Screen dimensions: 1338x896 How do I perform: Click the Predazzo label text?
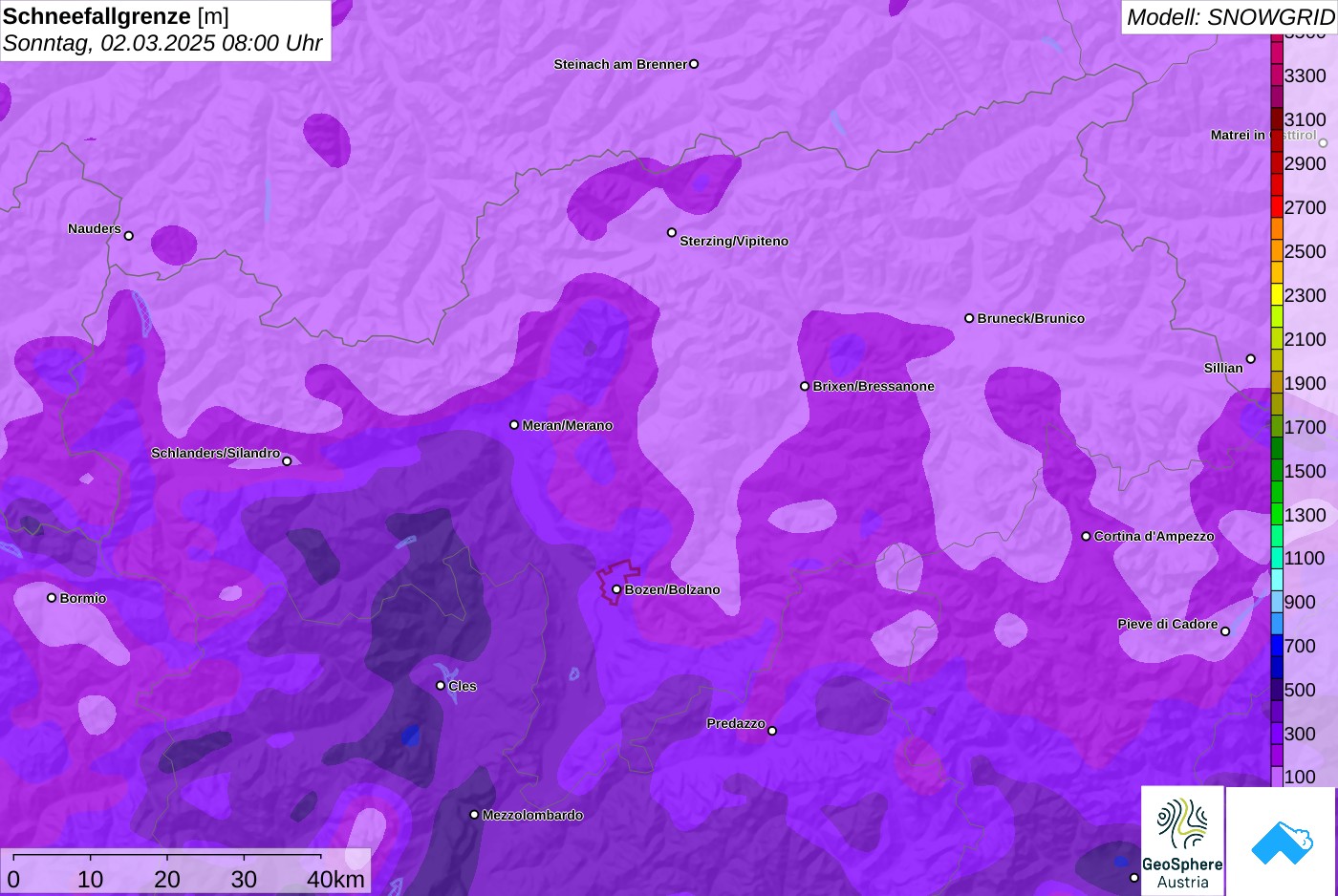click(x=736, y=723)
